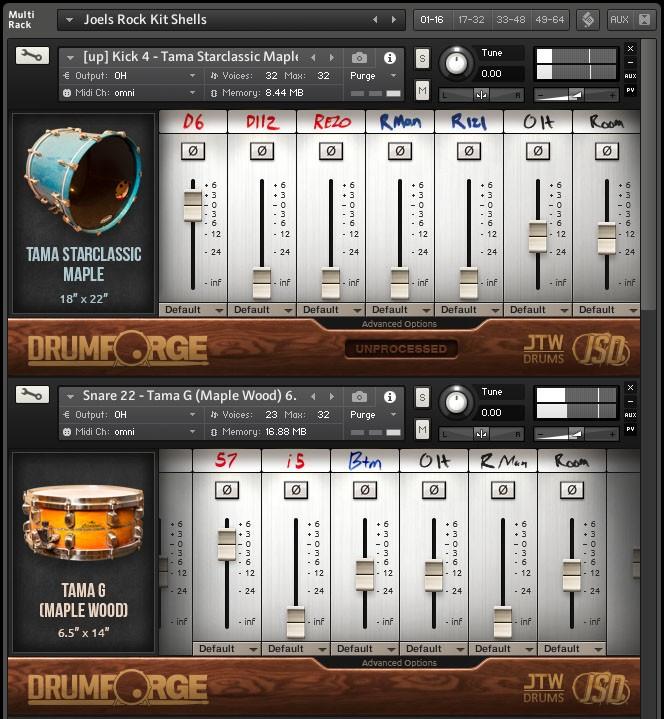Invert phase on kick D112 channel
The image size is (664, 719).
[x=262, y=151]
